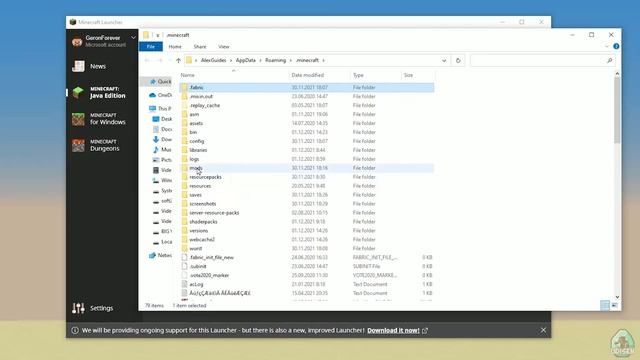Dismiss the launcher support notification banner
640x360 pixels.
pos(543,330)
